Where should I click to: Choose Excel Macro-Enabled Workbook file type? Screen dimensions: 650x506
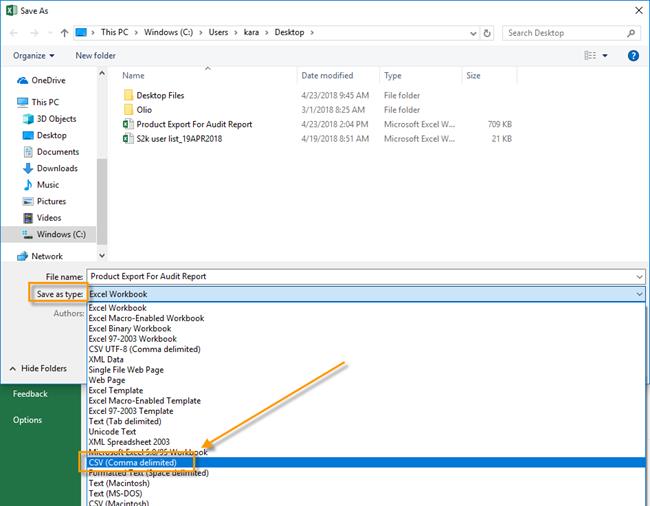coord(146,318)
